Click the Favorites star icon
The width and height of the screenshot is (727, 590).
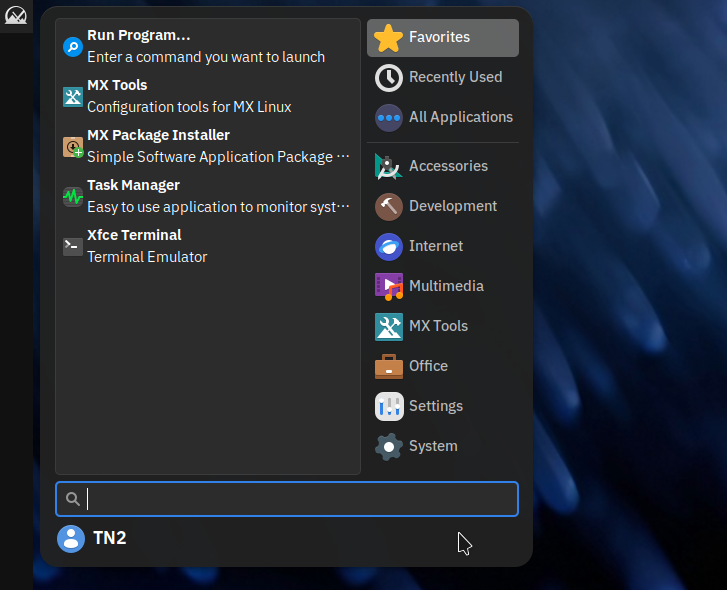point(389,38)
